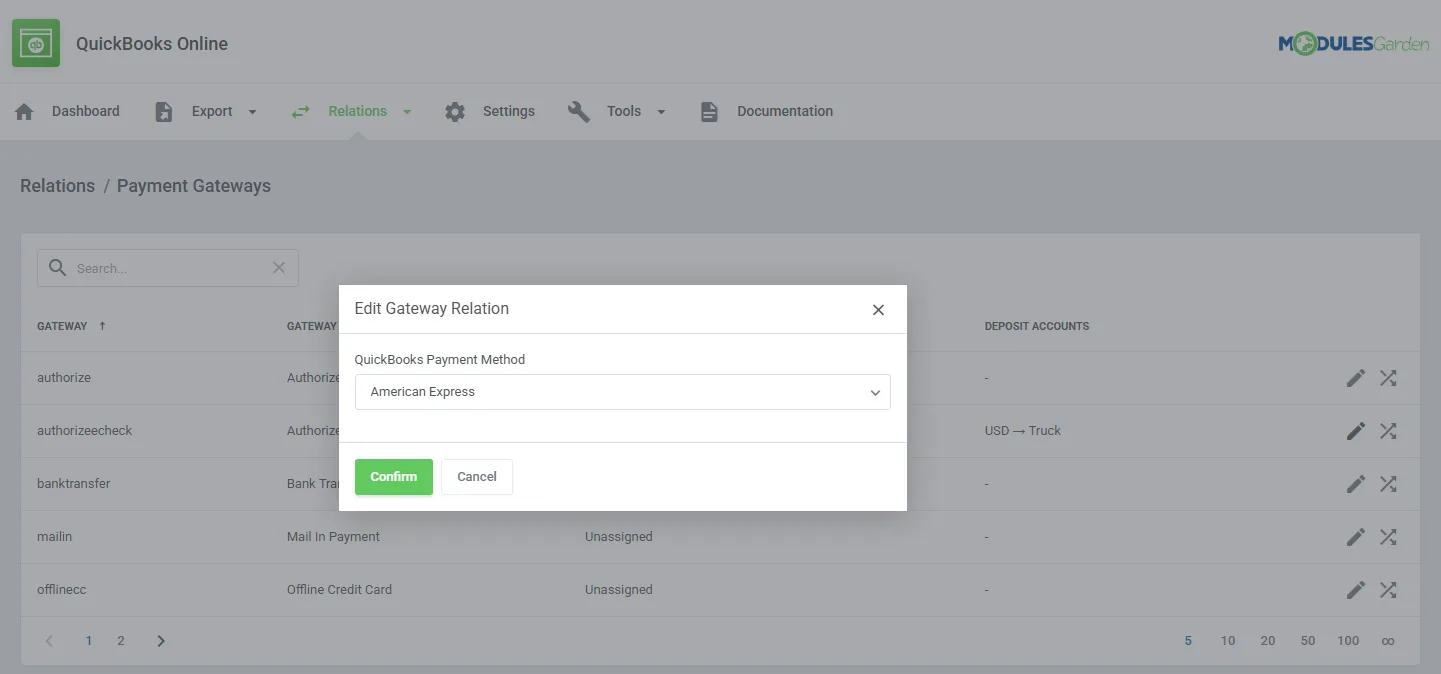1441x674 pixels.
Task: Show unlimited rows infinity option
Action: pos(1388,641)
